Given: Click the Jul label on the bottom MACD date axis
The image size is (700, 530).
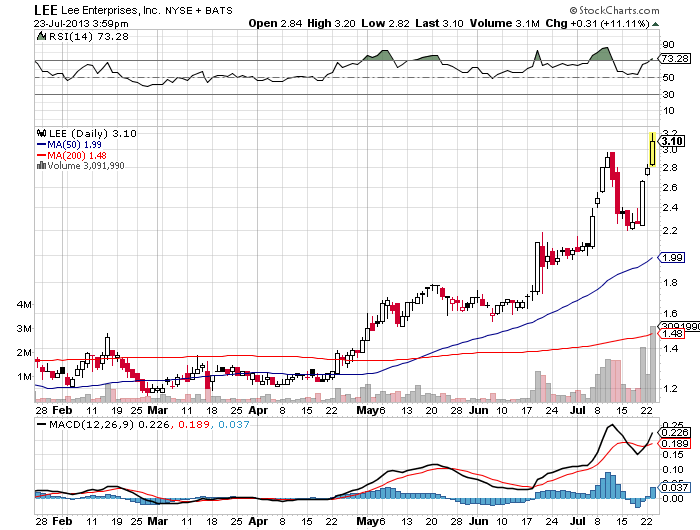Looking at the screenshot, I should [578, 522].
